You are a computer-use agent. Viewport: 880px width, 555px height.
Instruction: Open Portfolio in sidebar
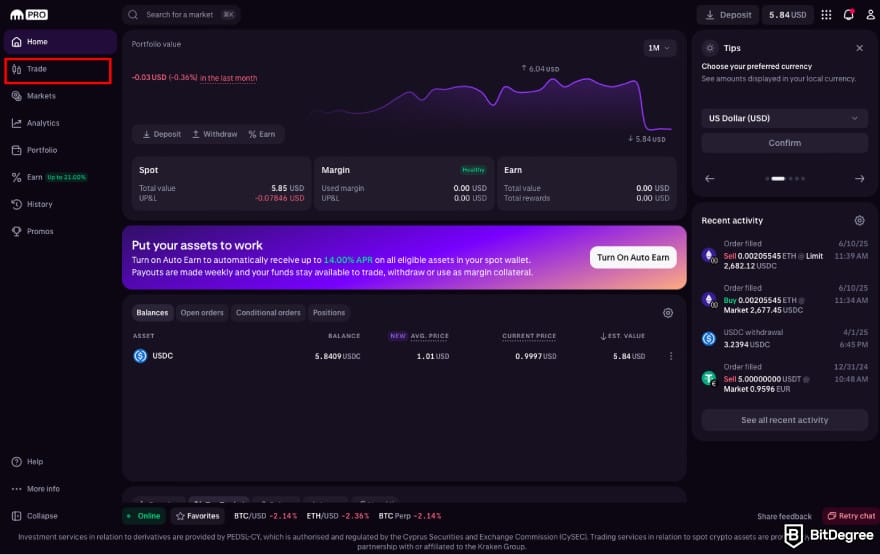pos(60,150)
